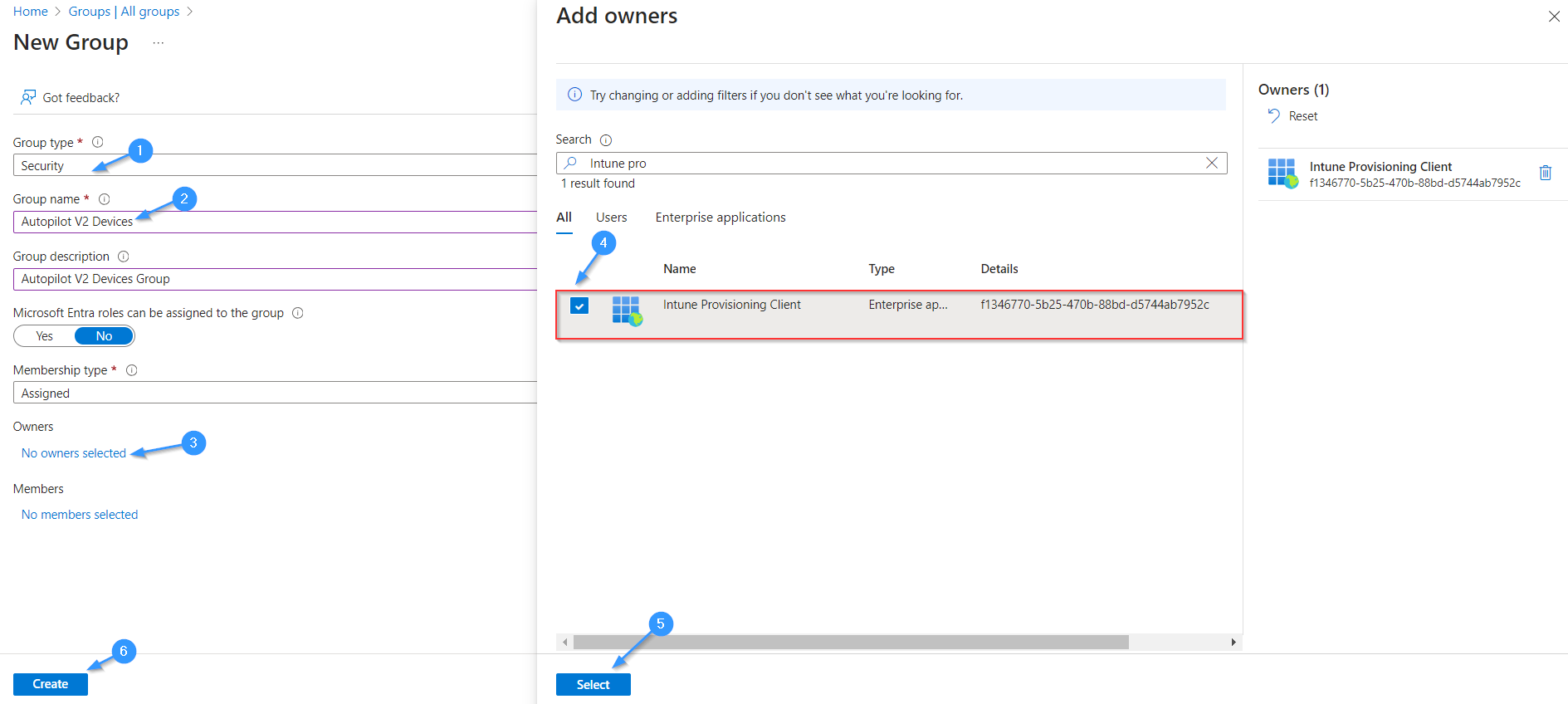Viewport: 1568px width, 704px height.
Task: Click horizontal scrollbar left arrow
Action: (565, 642)
